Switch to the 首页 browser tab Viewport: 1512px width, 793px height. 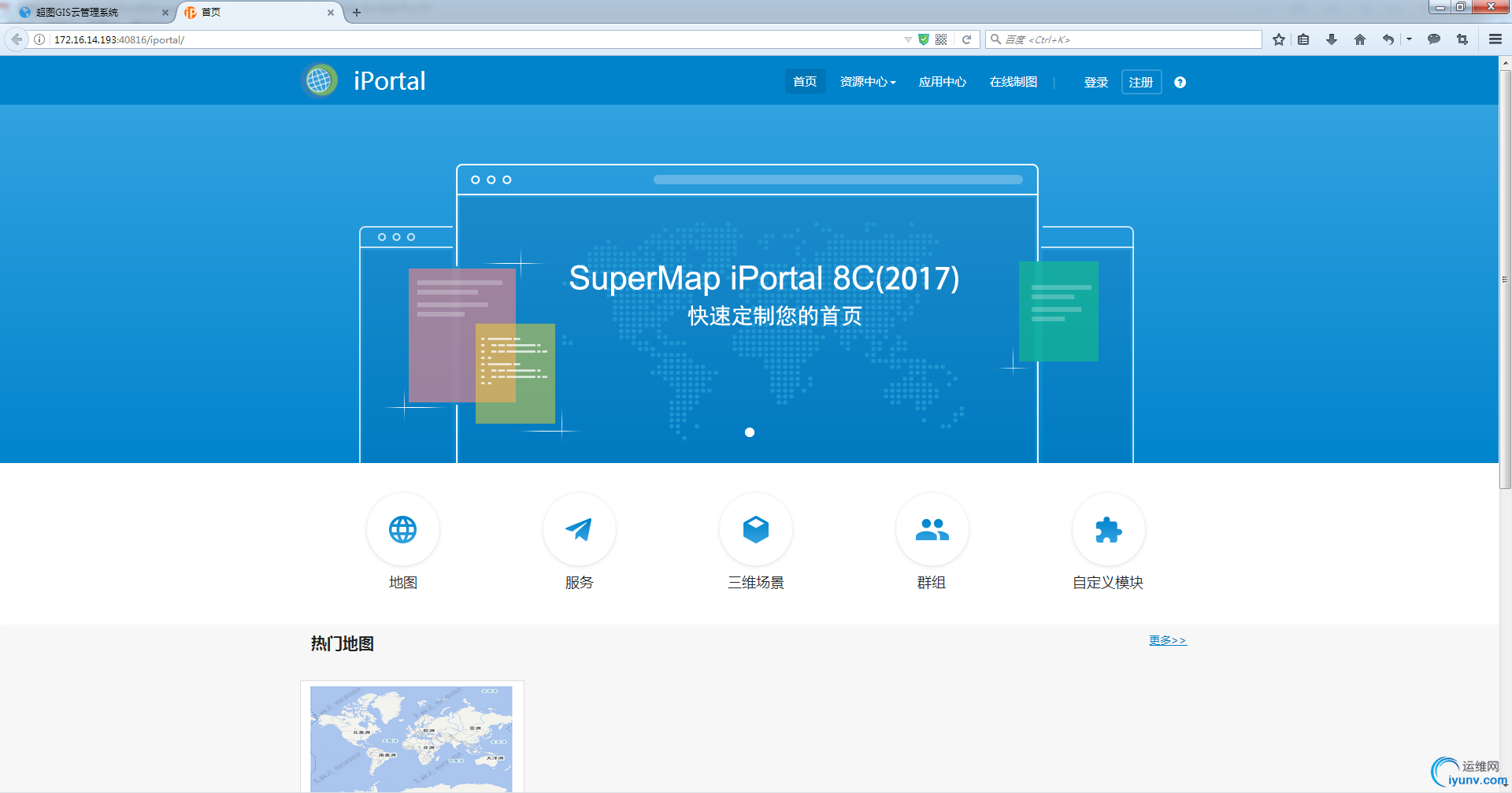pos(260,13)
